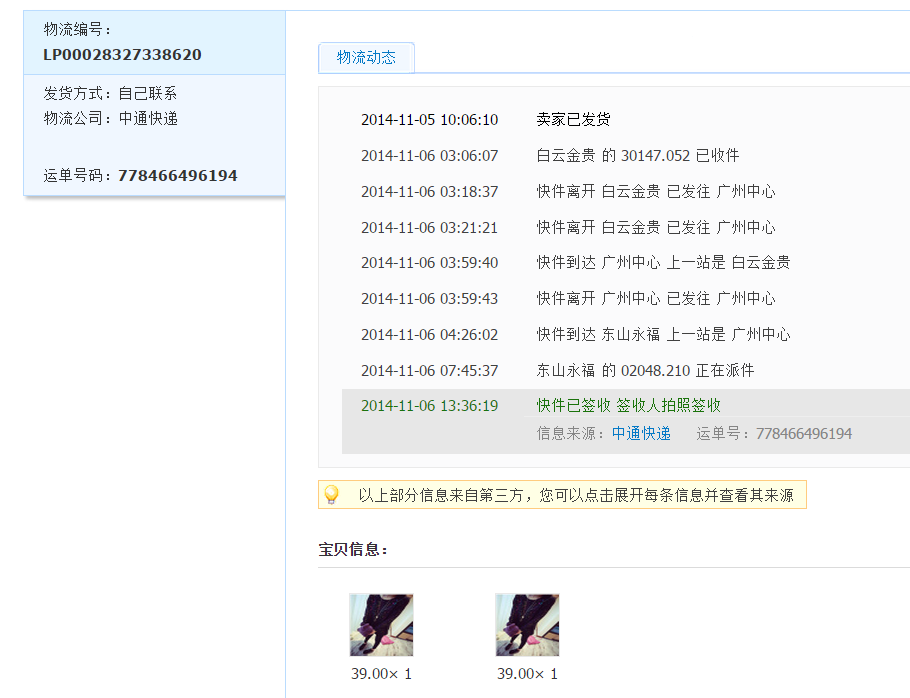Expand the 白云金贵 已收件 entry
This screenshot has width=910, height=698.
point(637,156)
